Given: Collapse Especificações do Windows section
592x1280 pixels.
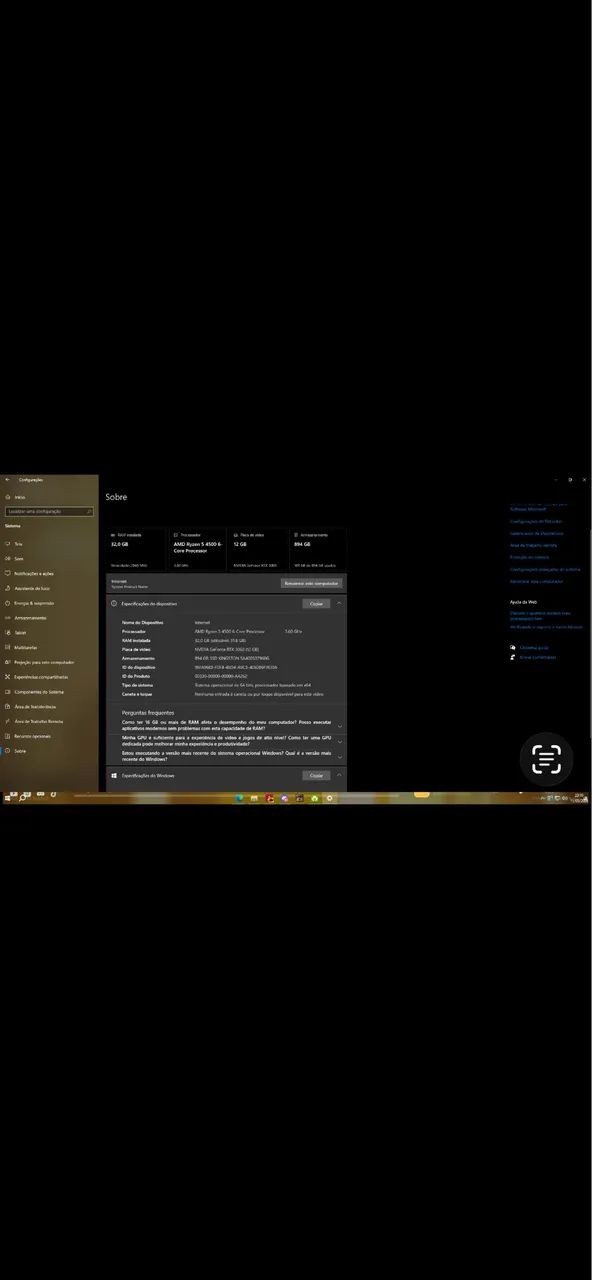Looking at the screenshot, I should (x=339, y=776).
